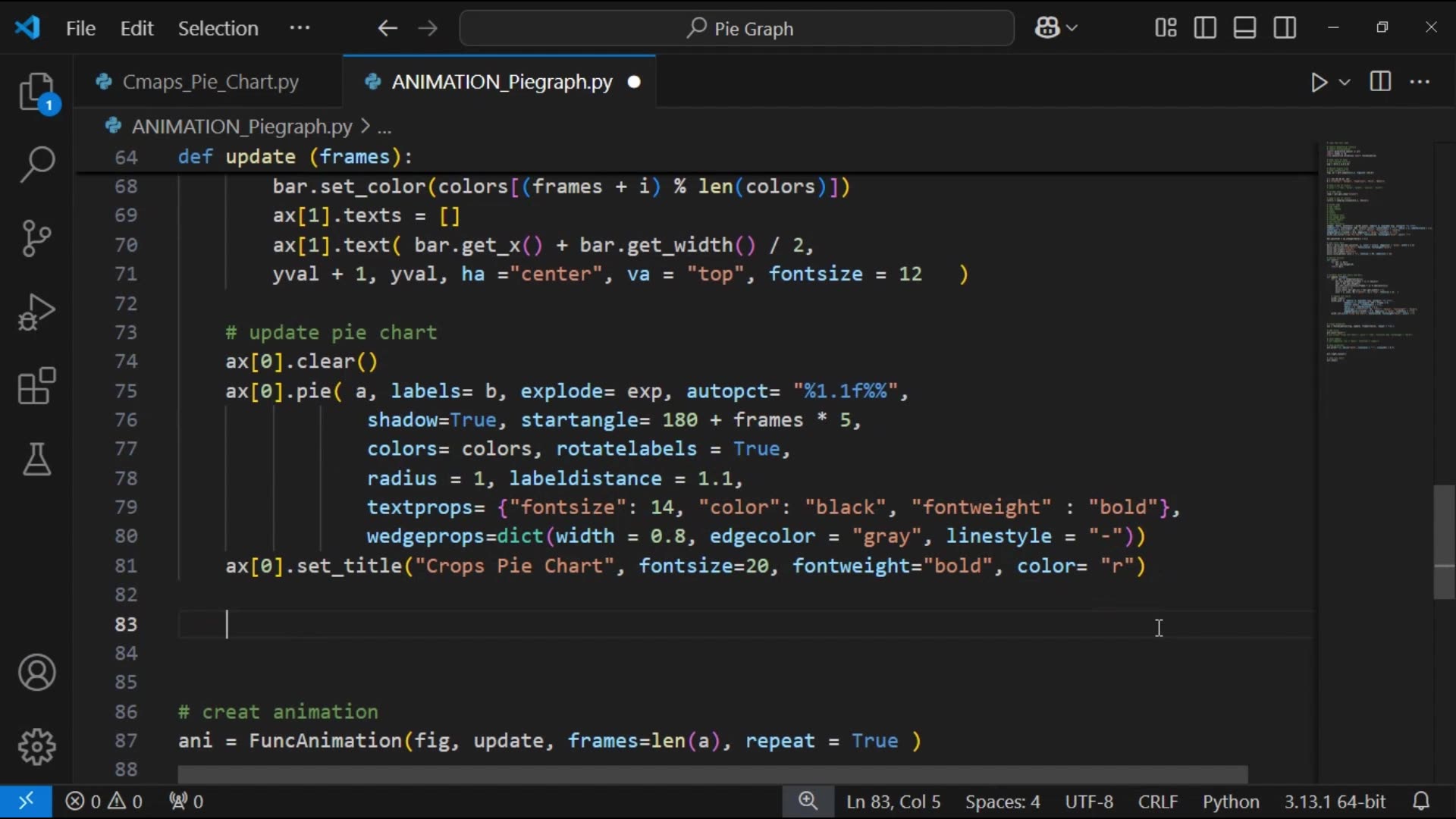The width and height of the screenshot is (1456, 819).
Task: Open the Search view
Action: pos(36,164)
